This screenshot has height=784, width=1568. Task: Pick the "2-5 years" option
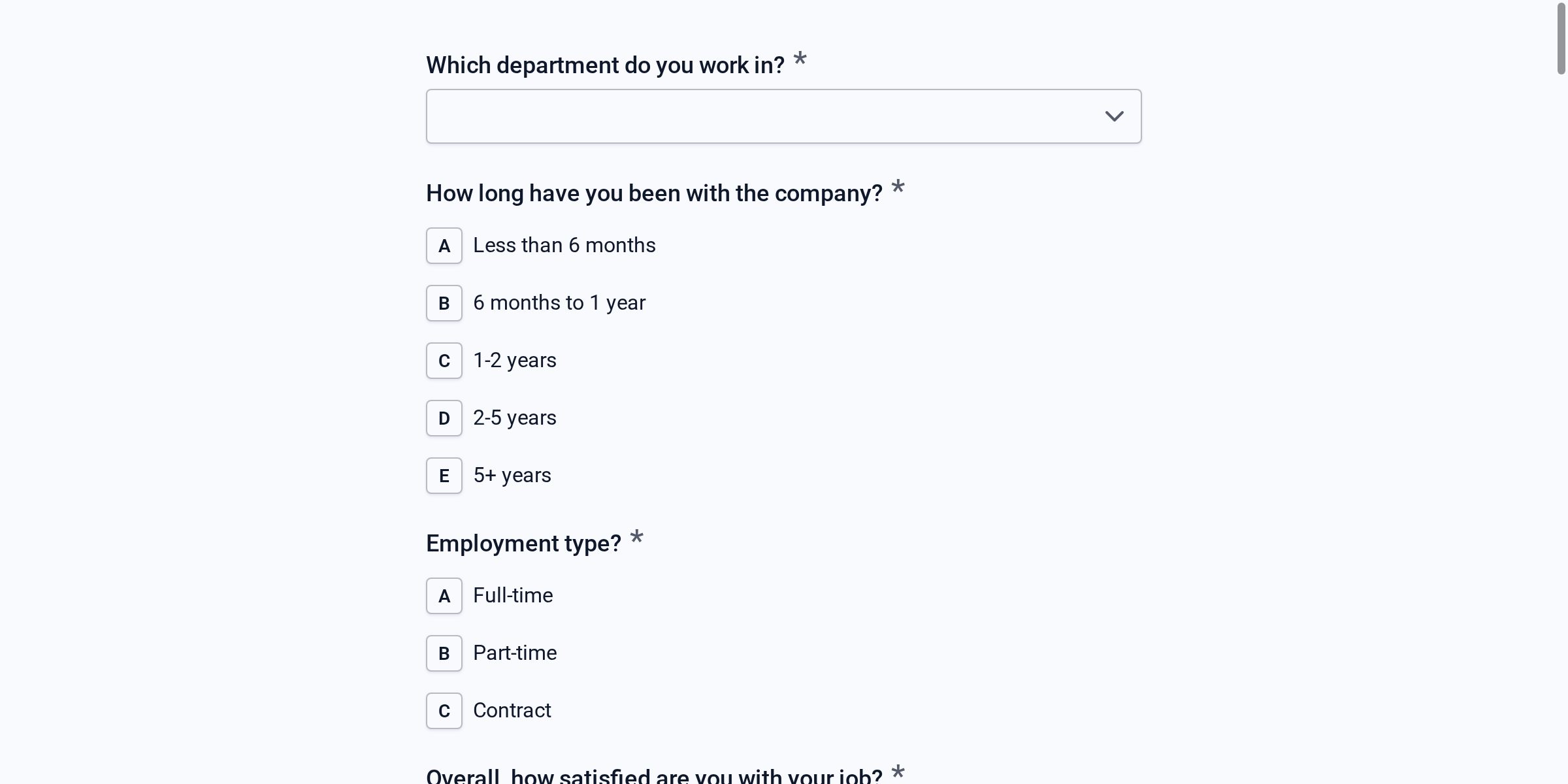[514, 417]
